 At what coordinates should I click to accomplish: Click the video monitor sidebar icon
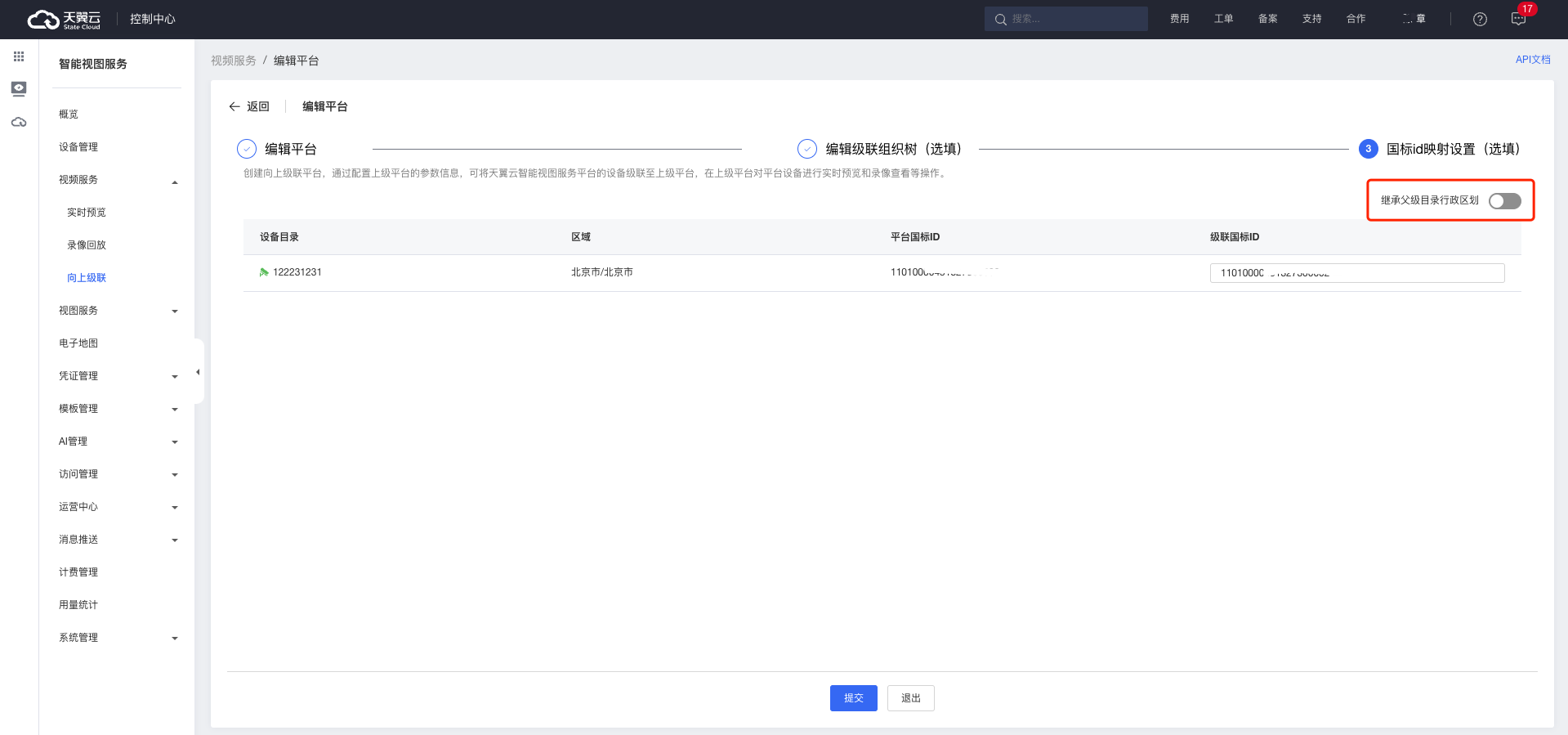19,88
